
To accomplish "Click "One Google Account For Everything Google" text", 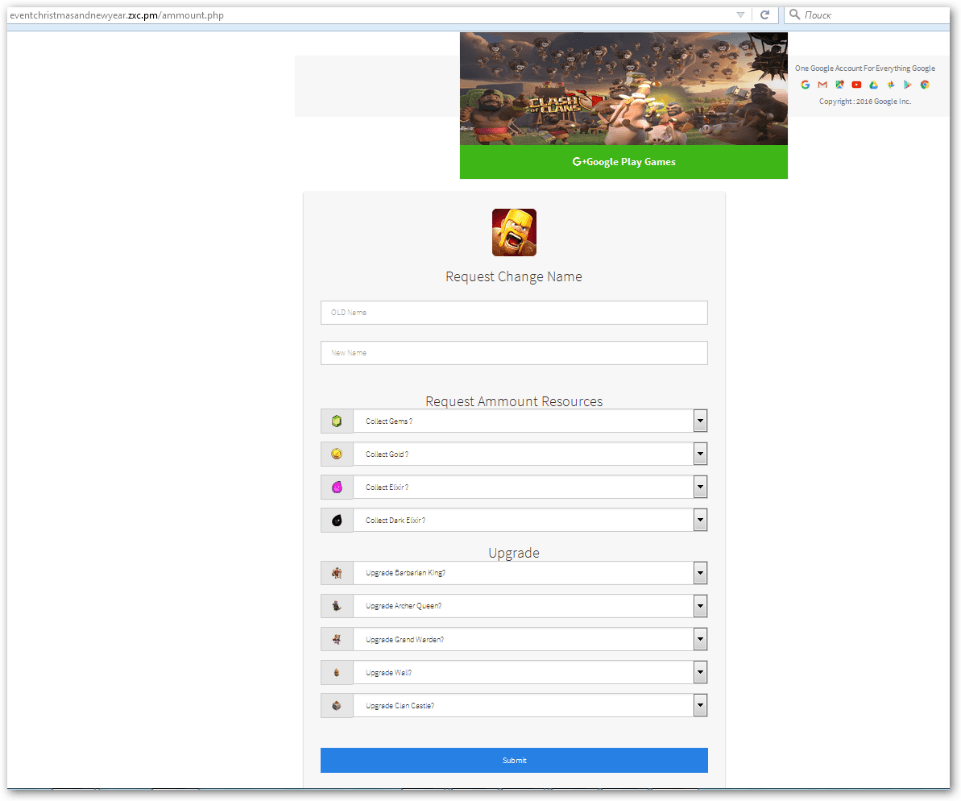I will click(x=865, y=68).
